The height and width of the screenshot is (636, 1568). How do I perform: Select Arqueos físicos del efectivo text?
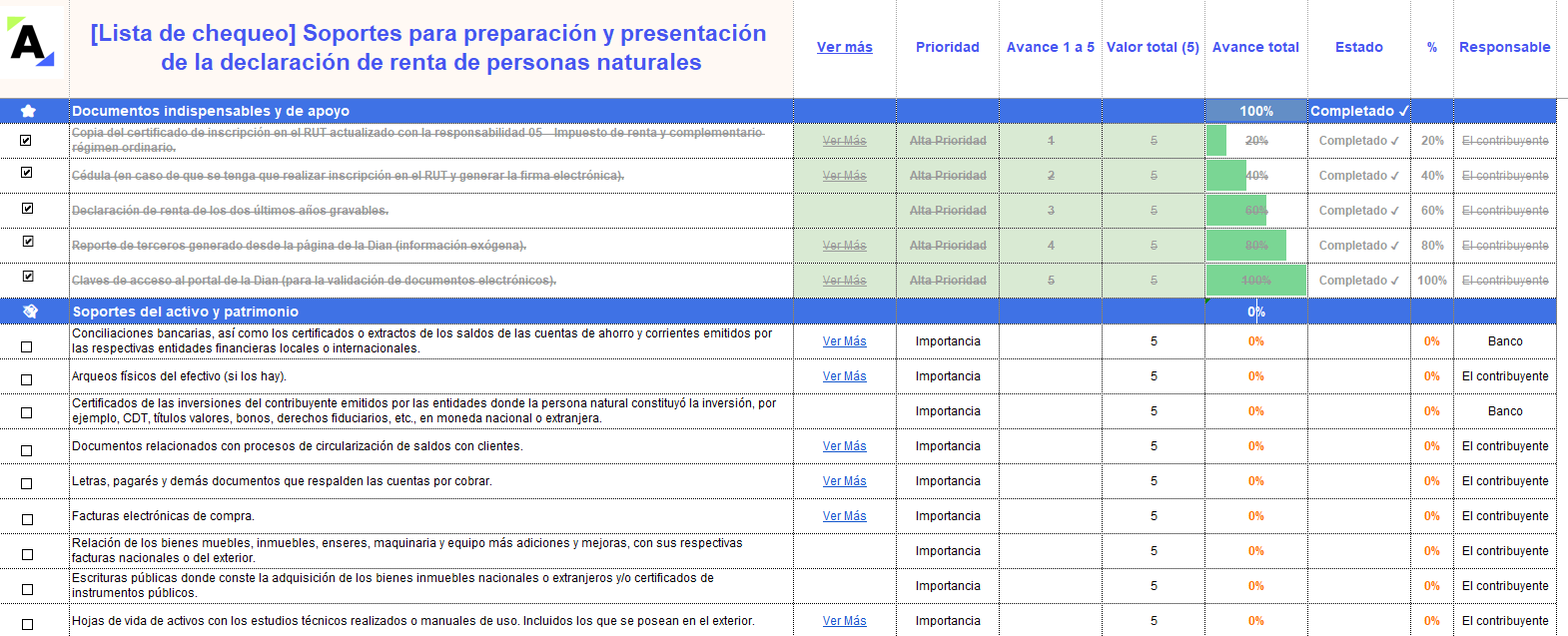[x=179, y=376]
